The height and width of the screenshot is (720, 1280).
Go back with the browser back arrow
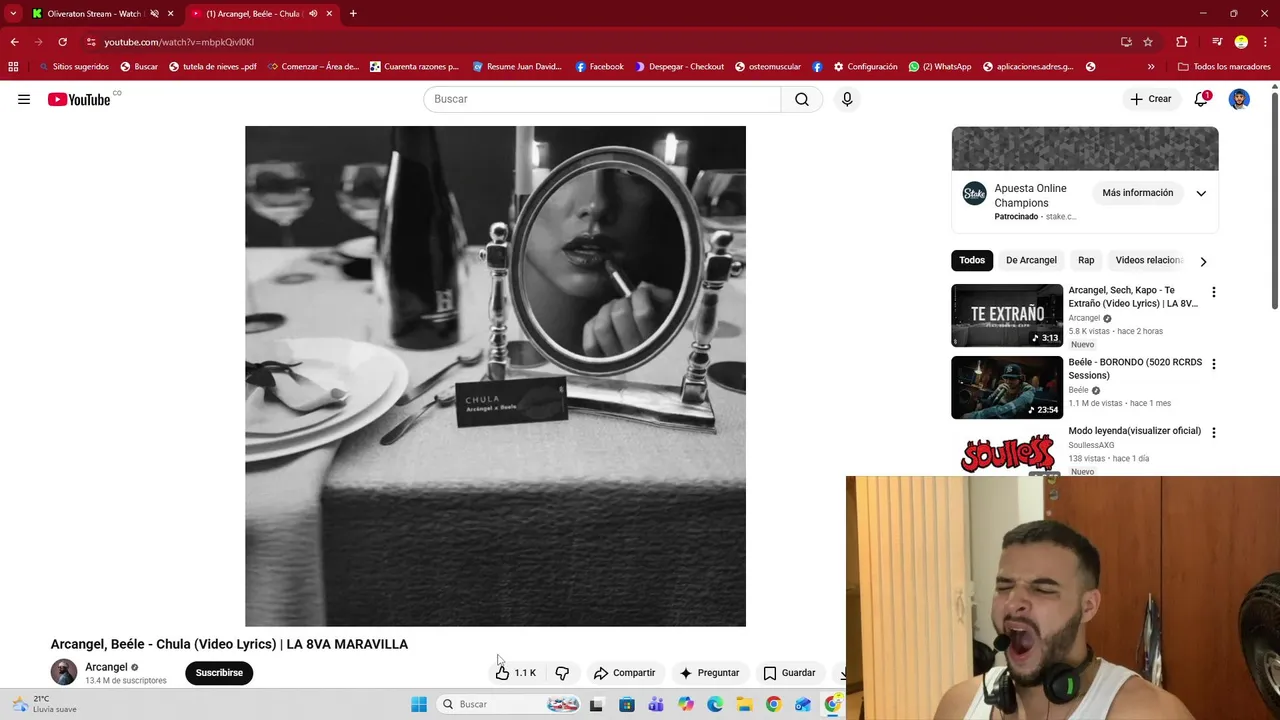(x=14, y=42)
